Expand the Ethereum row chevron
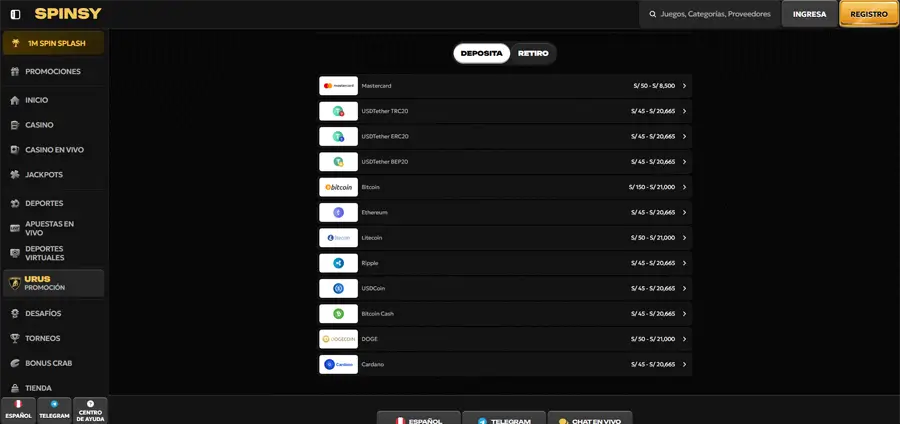 [684, 212]
